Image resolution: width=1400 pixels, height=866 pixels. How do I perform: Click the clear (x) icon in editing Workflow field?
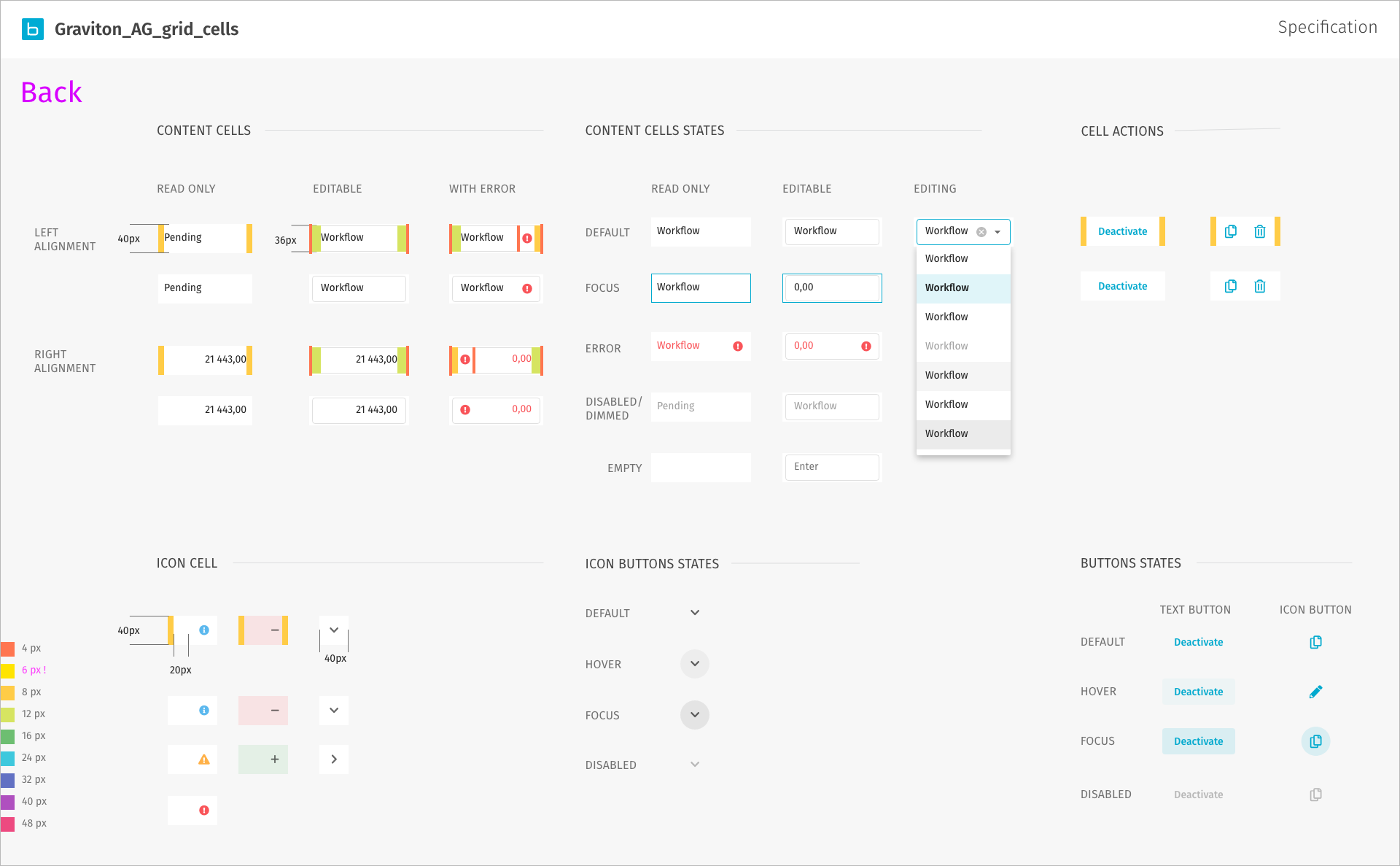981,232
